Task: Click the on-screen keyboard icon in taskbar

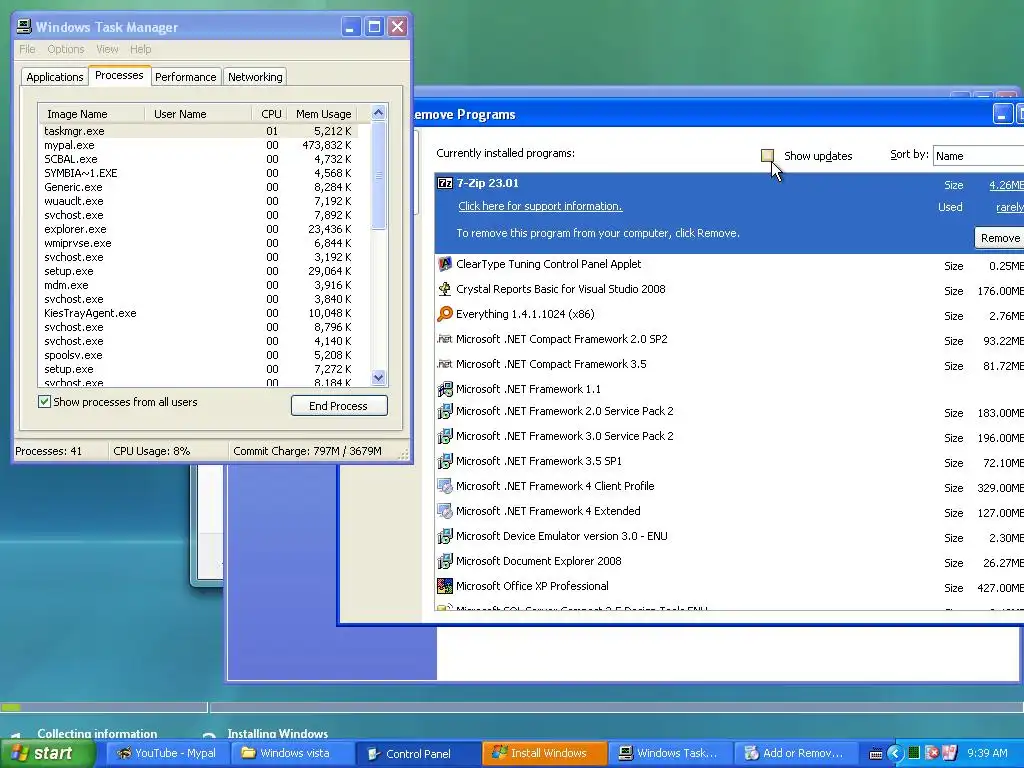Action: [876, 754]
